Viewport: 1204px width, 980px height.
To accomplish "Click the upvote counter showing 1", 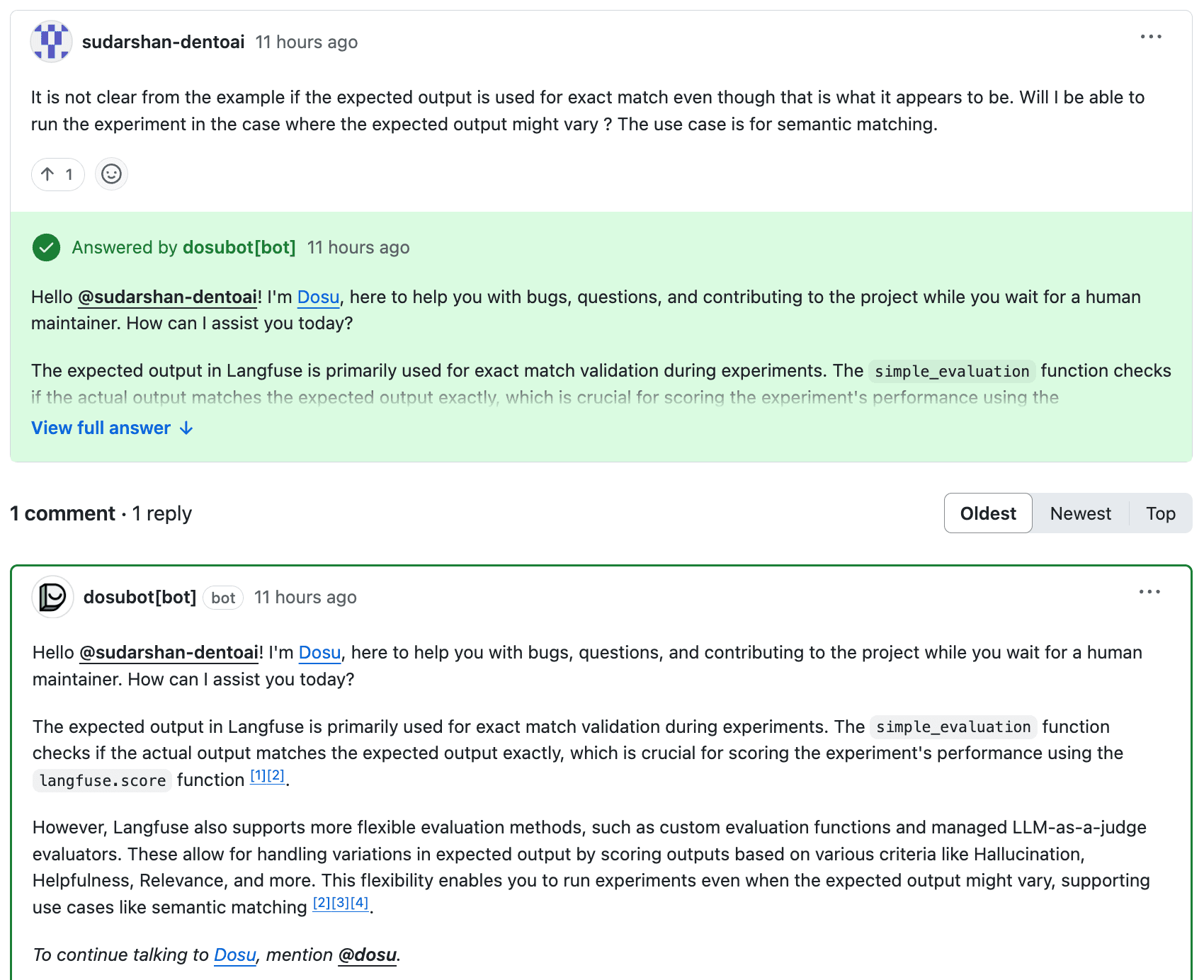I will tap(68, 173).
